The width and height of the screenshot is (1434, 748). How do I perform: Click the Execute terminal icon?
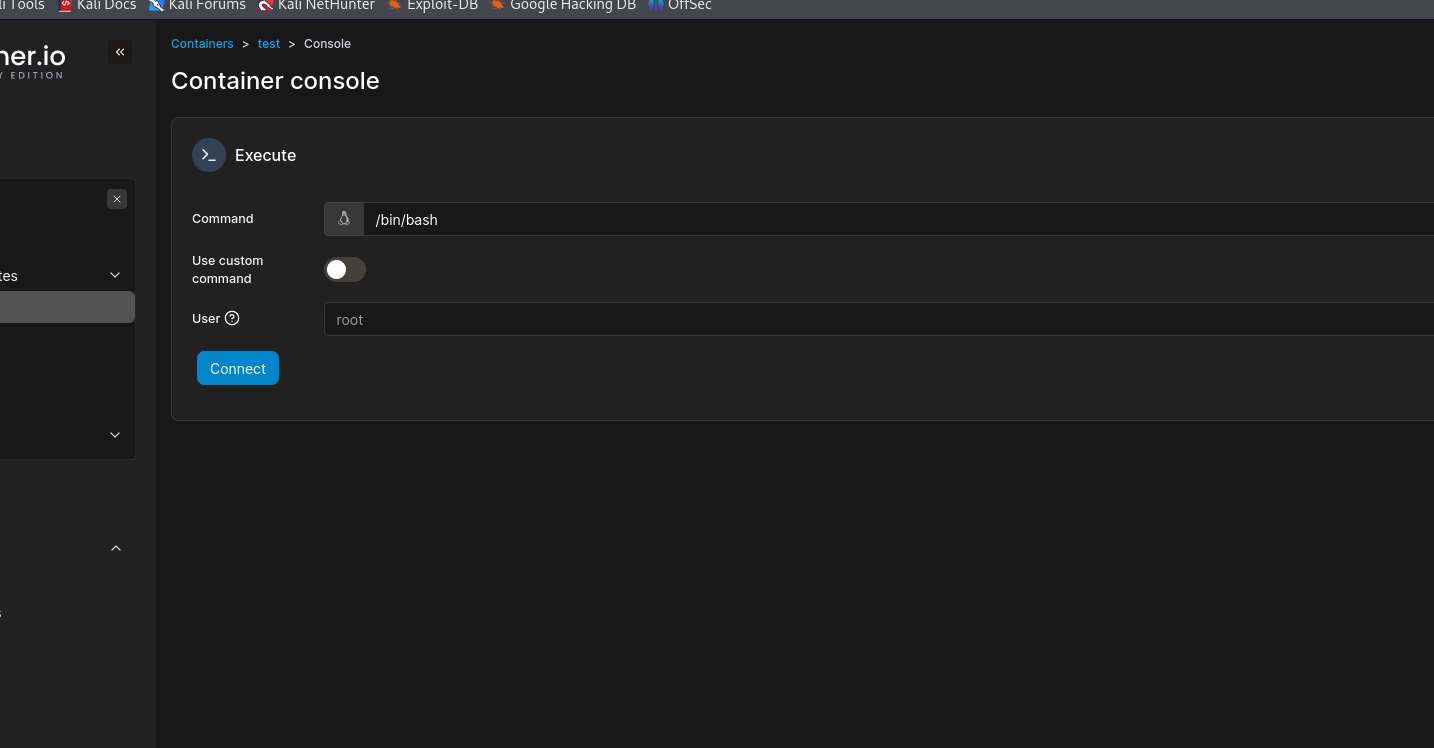click(209, 155)
